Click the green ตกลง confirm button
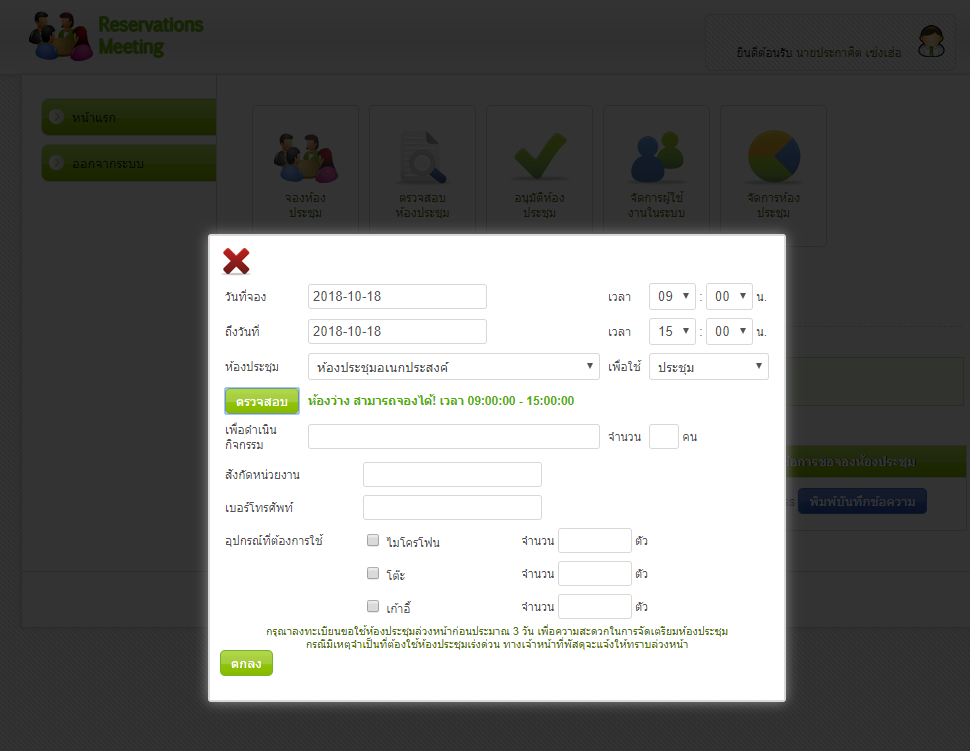This screenshot has width=970, height=751. 246,663
